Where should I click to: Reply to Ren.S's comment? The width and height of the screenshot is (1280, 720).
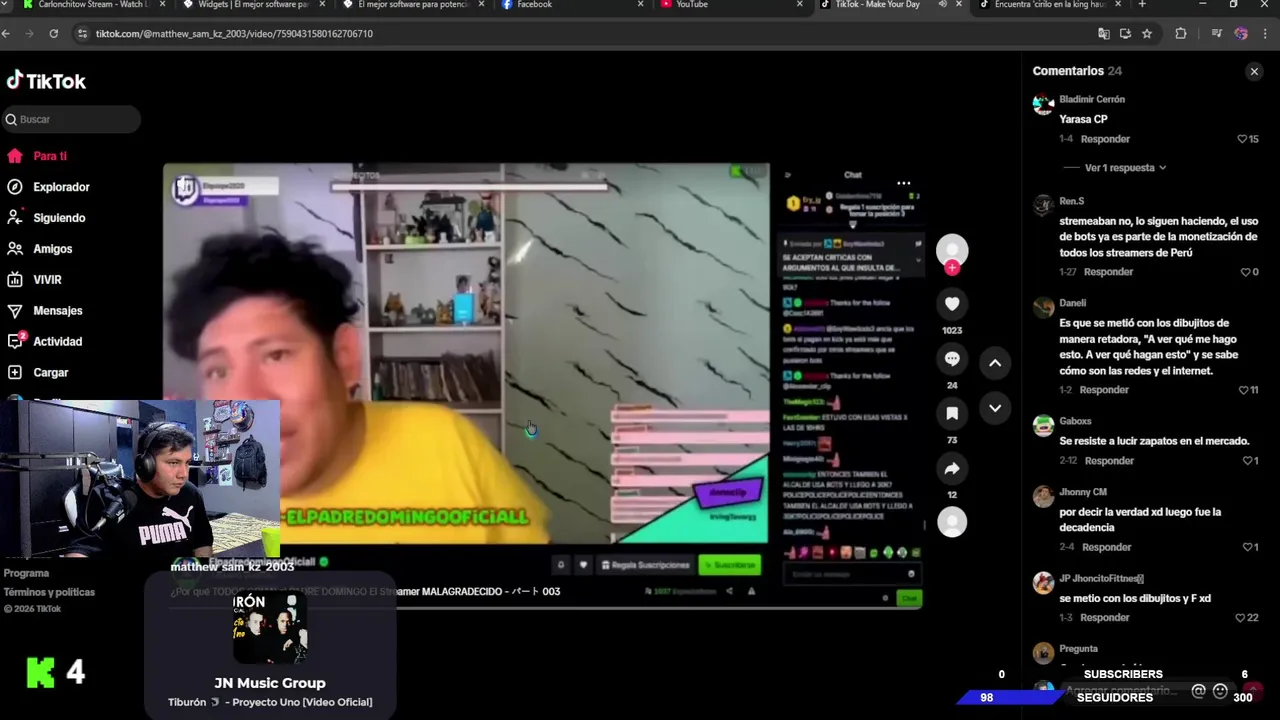(x=1108, y=272)
